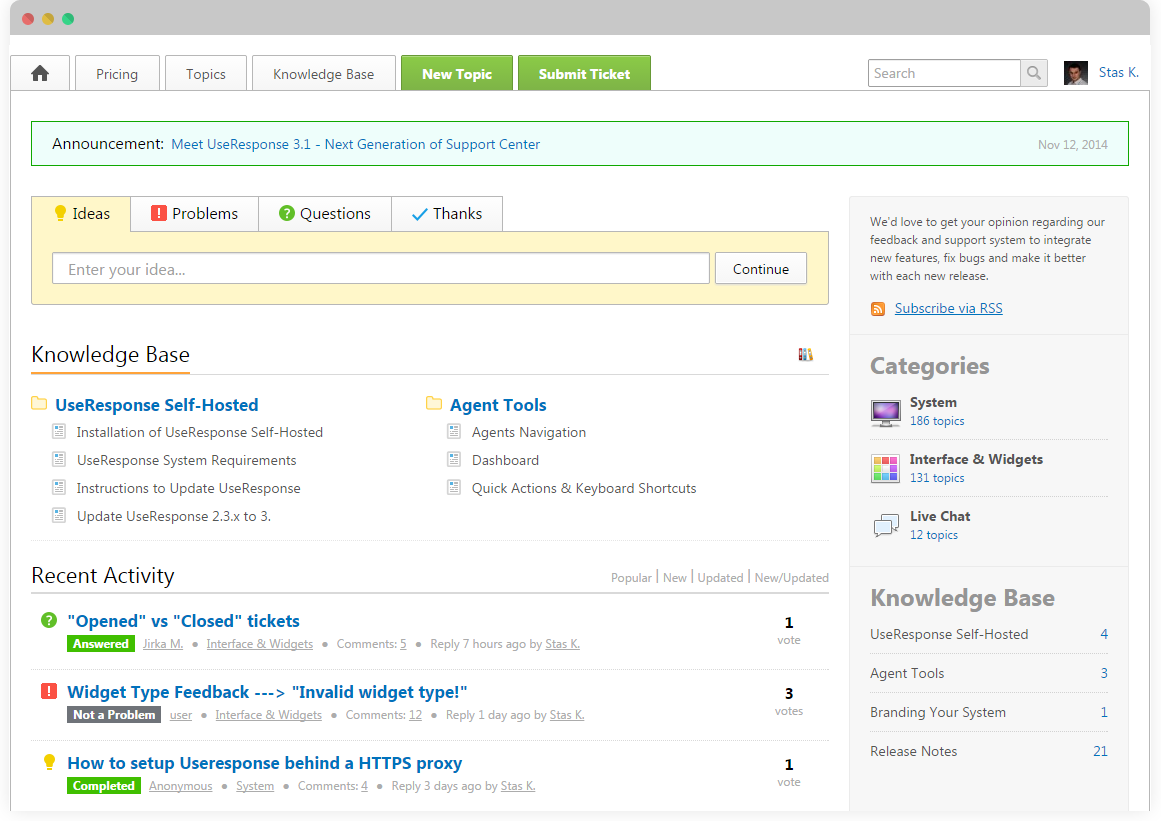Screen dimensions: 1161x821
Task: Open the Pricing tab
Action: point(117,74)
